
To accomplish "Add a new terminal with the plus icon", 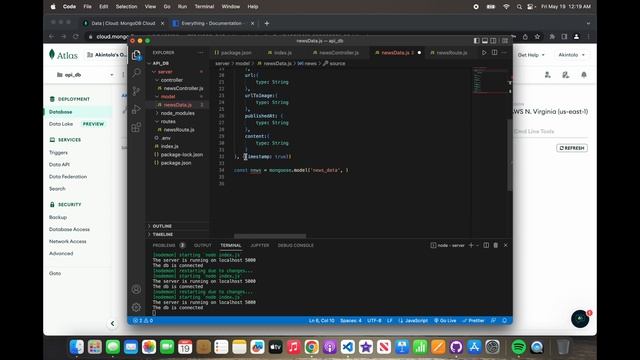I will click(x=471, y=245).
